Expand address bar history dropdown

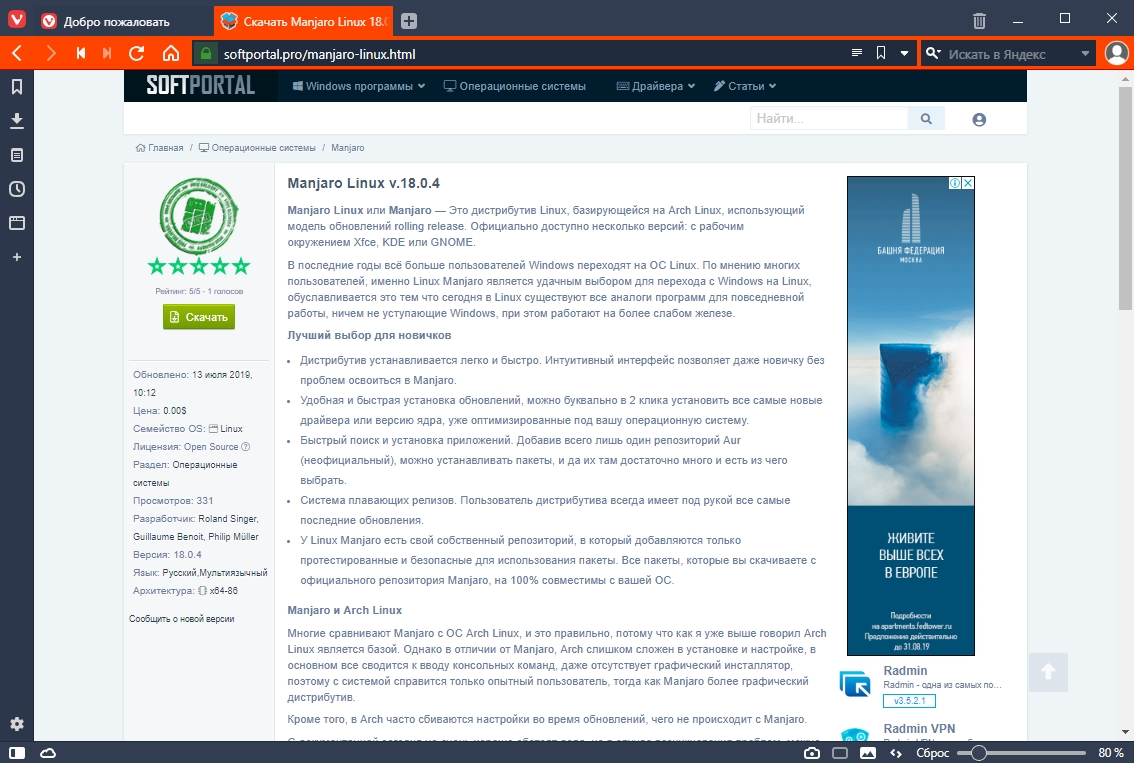904,54
